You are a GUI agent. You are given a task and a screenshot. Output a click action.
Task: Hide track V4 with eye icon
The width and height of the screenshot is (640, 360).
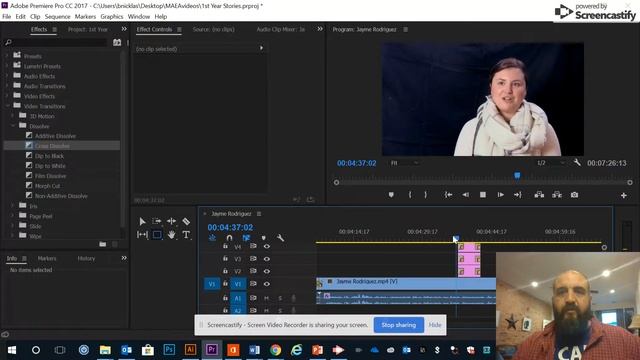267,247
